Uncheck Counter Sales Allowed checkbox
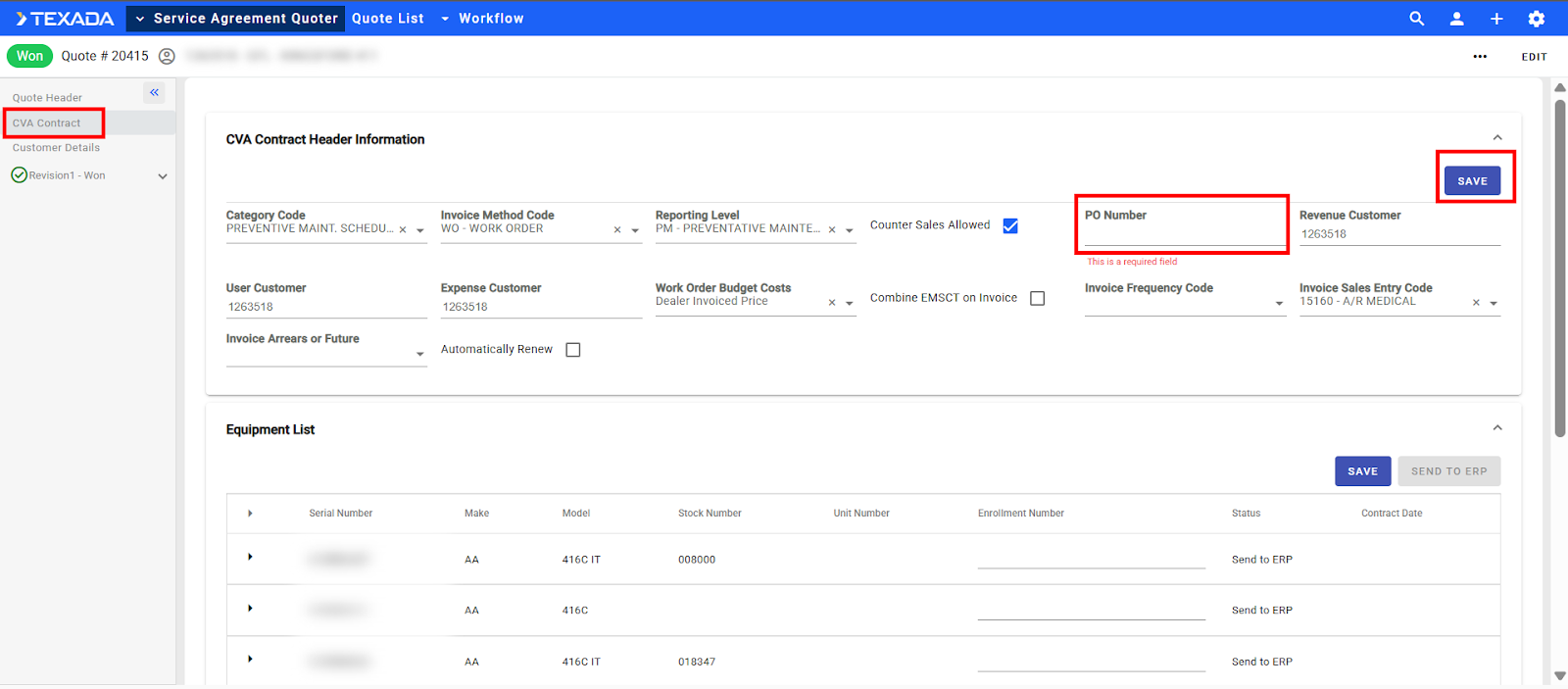This screenshot has height=689, width=1568. point(1010,225)
